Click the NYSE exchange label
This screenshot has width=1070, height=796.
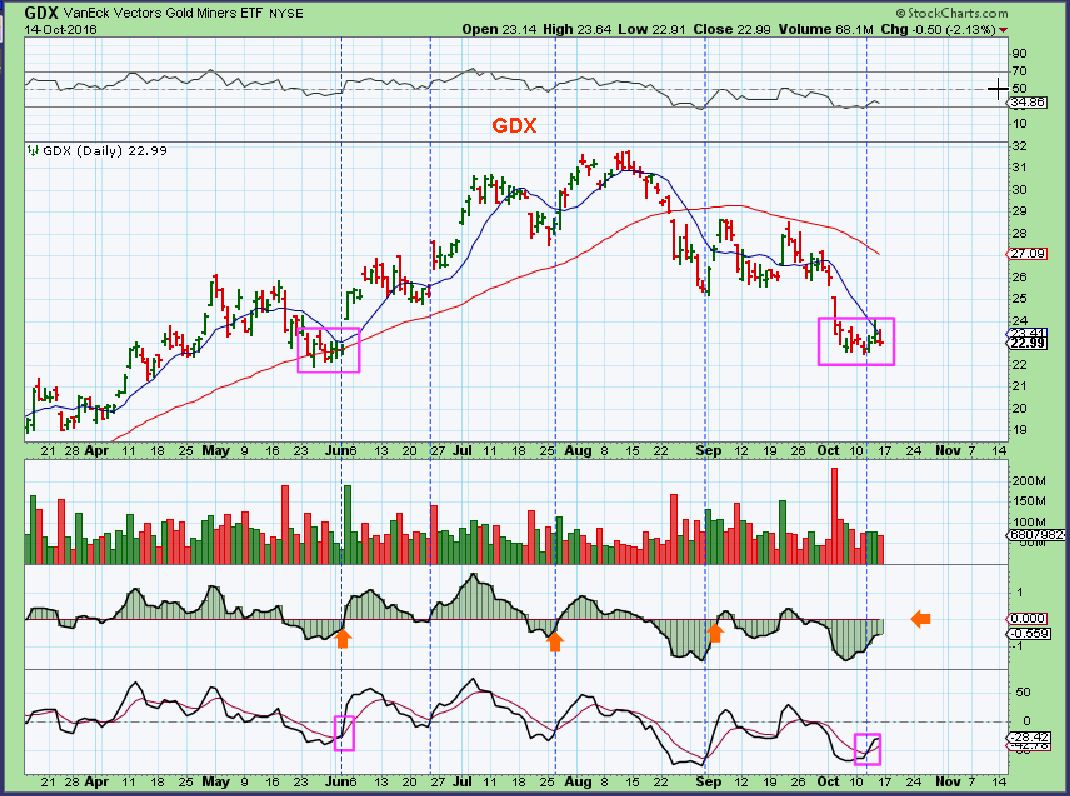(286, 13)
